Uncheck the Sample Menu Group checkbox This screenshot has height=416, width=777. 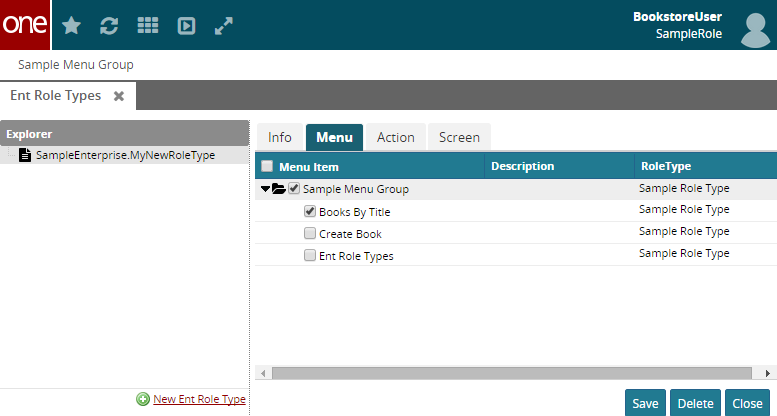[294, 188]
